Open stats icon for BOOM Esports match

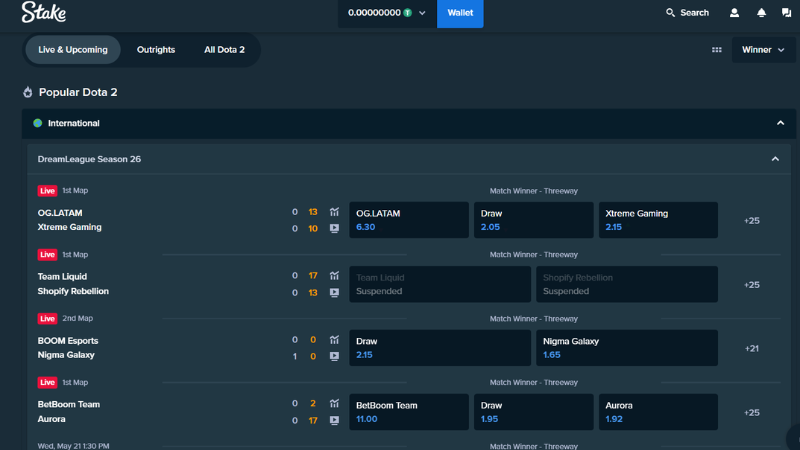334,340
